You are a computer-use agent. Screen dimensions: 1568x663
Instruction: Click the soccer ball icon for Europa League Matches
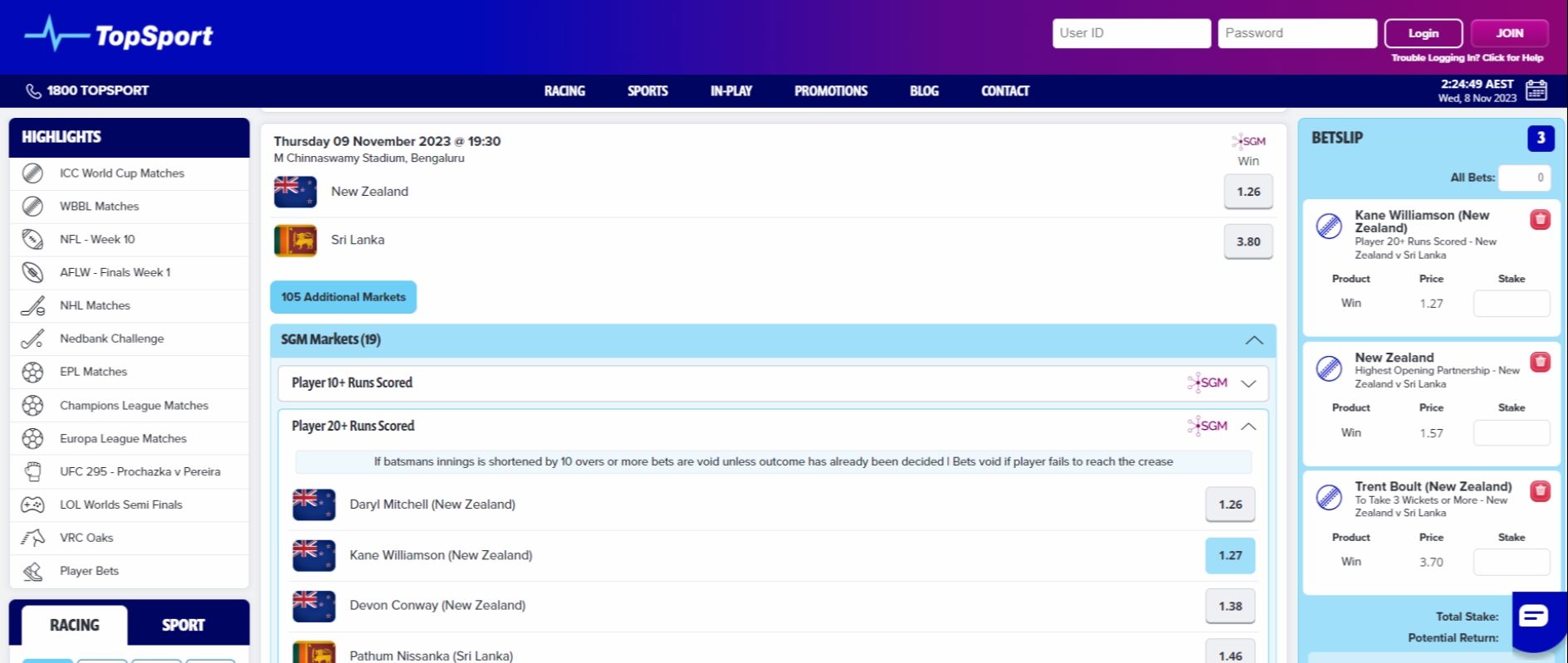pos(32,439)
